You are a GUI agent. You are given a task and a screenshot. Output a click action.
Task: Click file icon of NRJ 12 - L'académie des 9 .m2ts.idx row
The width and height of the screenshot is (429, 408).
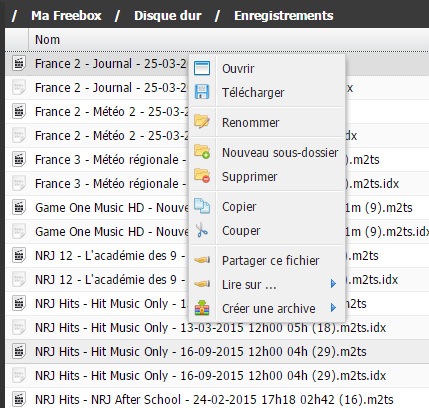(x=19, y=279)
